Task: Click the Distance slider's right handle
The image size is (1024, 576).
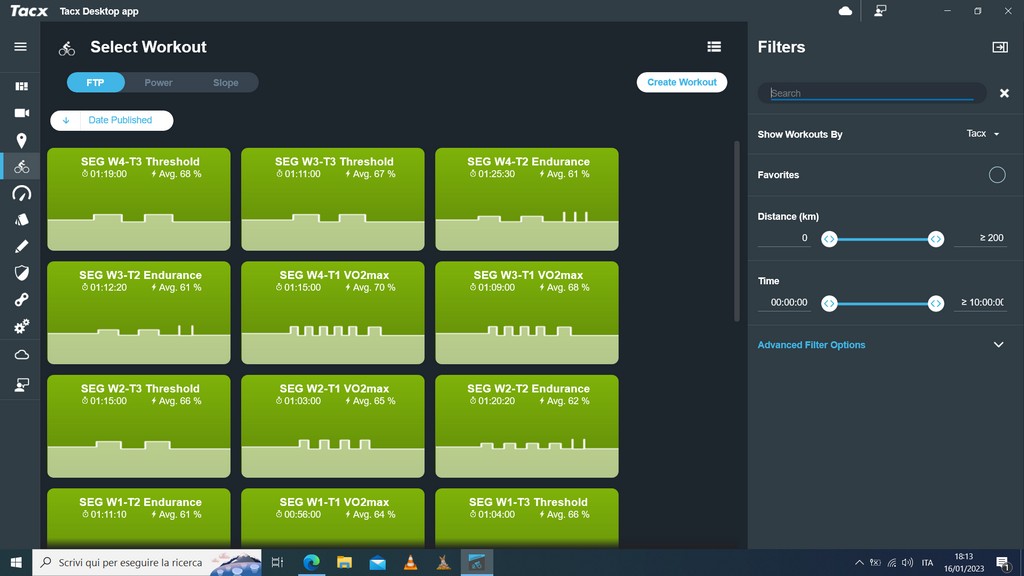Action: pyautogui.click(x=935, y=239)
